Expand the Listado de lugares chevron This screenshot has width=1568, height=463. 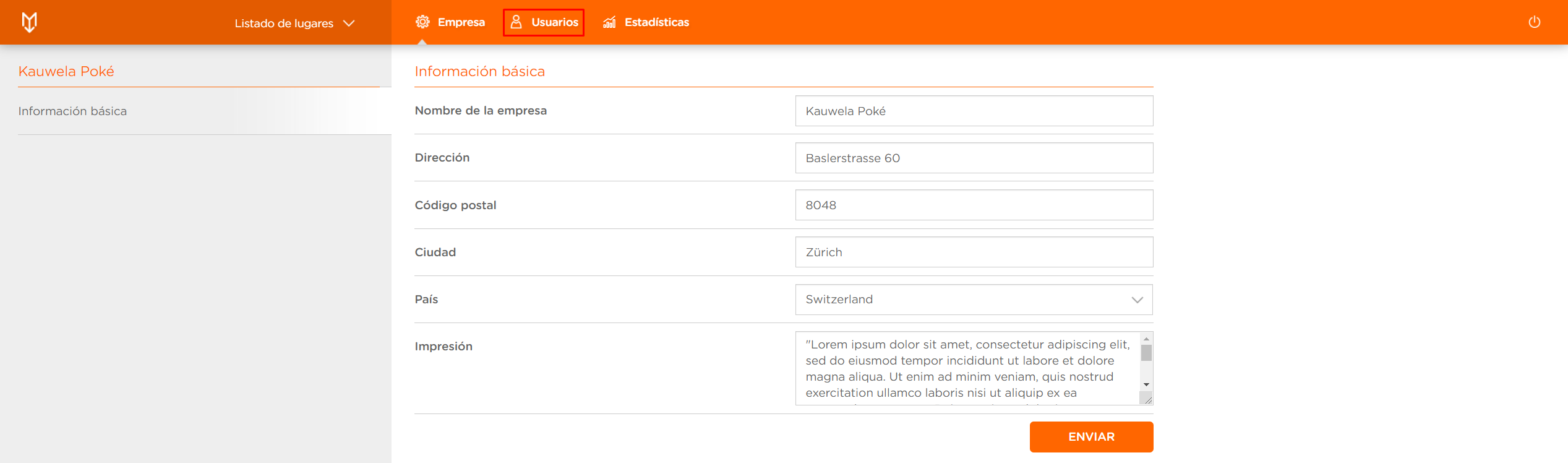[349, 24]
